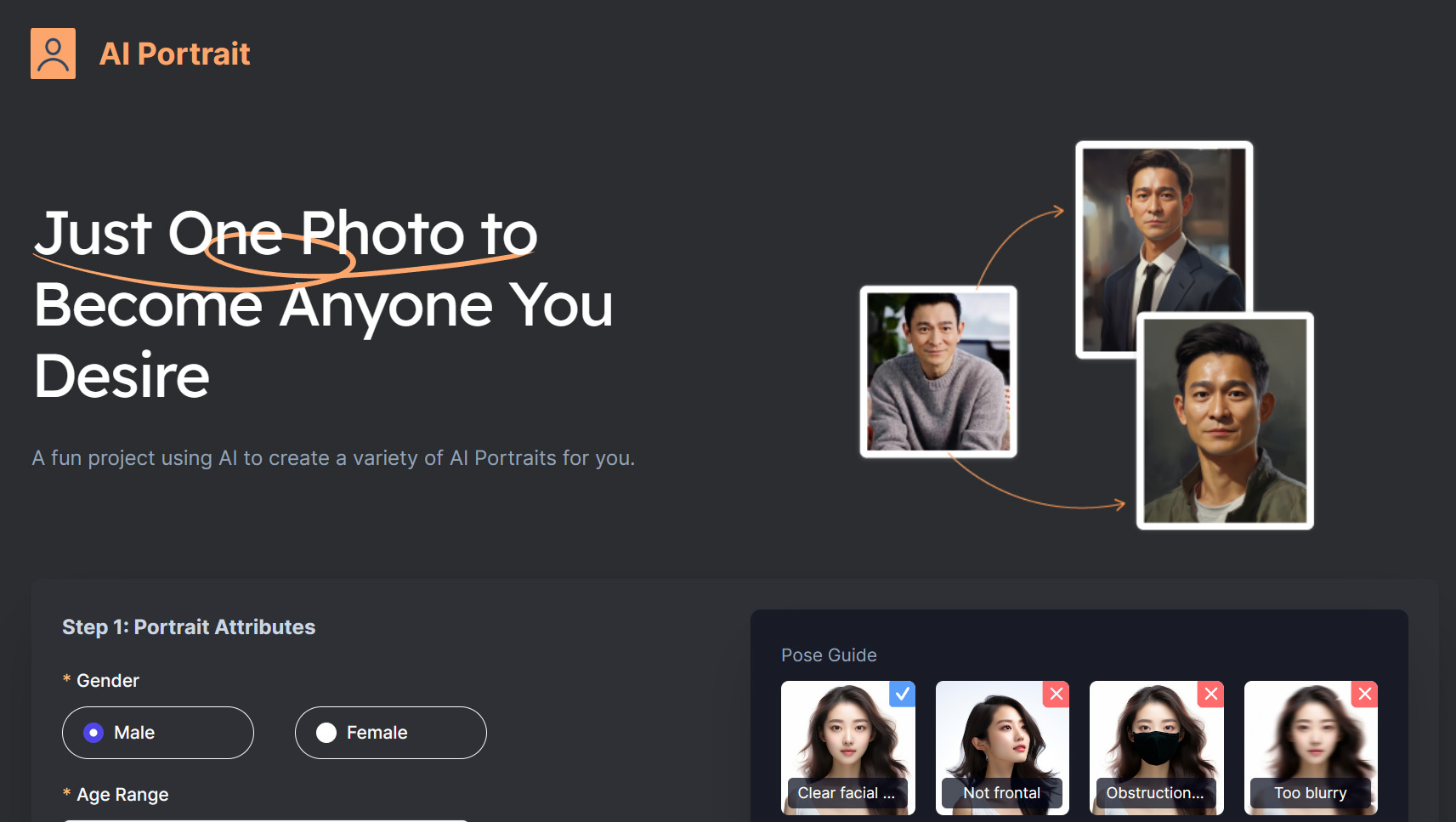Image resolution: width=1456 pixels, height=822 pixels.
Task: Open the AI Portrait title link
Action: coord(174,54)
